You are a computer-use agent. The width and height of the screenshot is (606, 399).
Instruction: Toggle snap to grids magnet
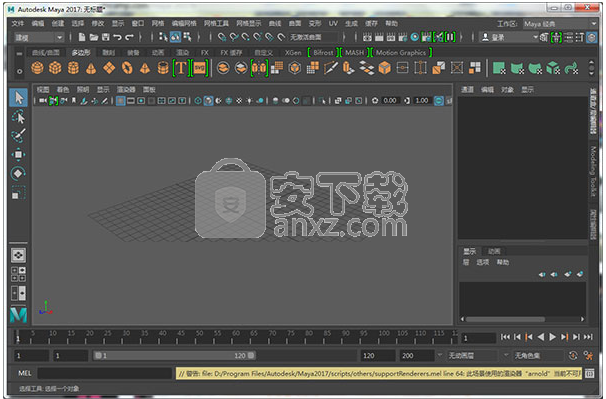pos(222,37)
